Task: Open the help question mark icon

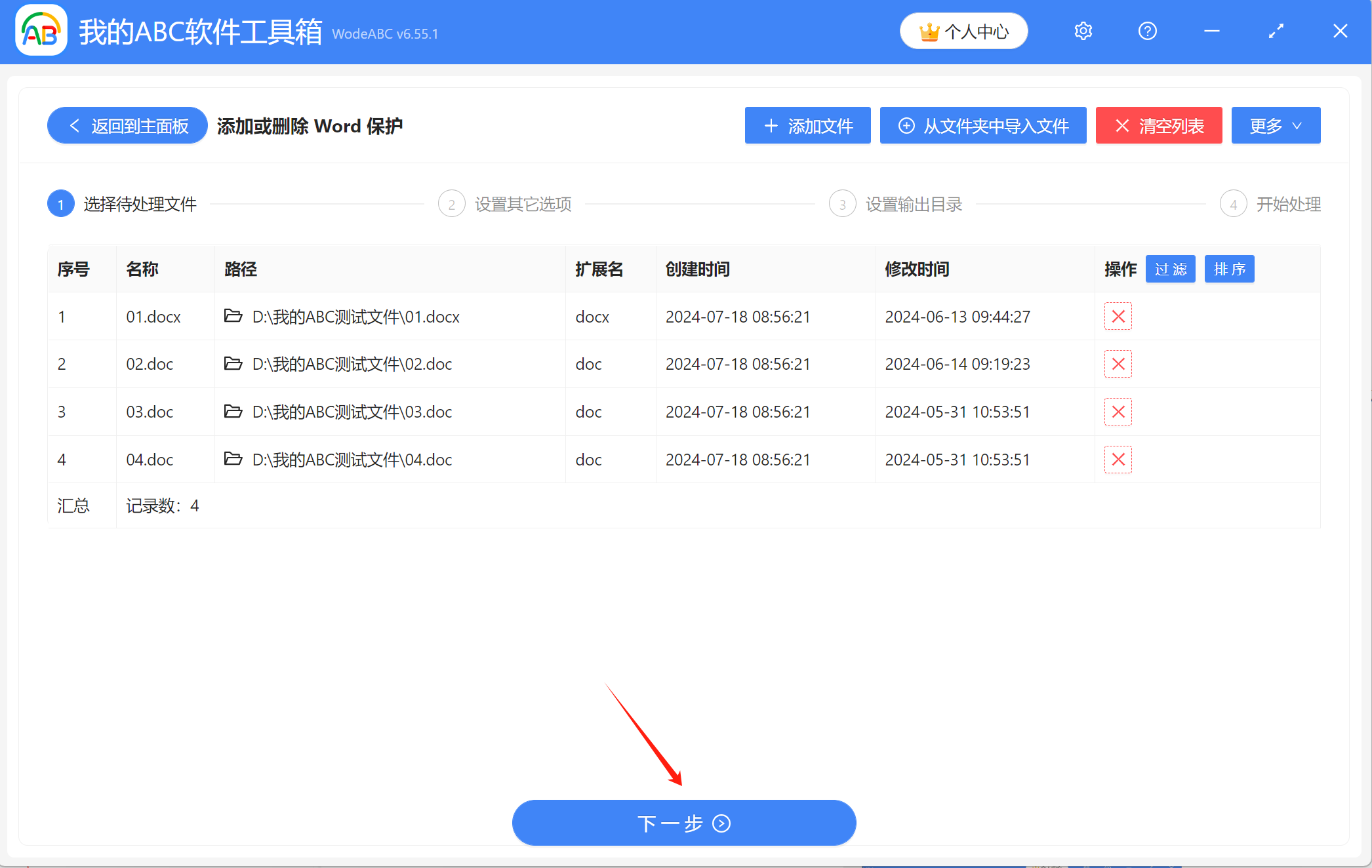Action: pyautogui.click(x=1147, y=30)
